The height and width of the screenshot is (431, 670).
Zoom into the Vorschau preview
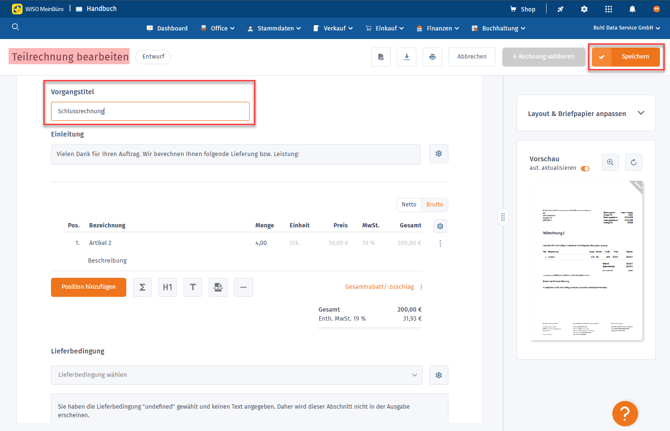point(610,162)
